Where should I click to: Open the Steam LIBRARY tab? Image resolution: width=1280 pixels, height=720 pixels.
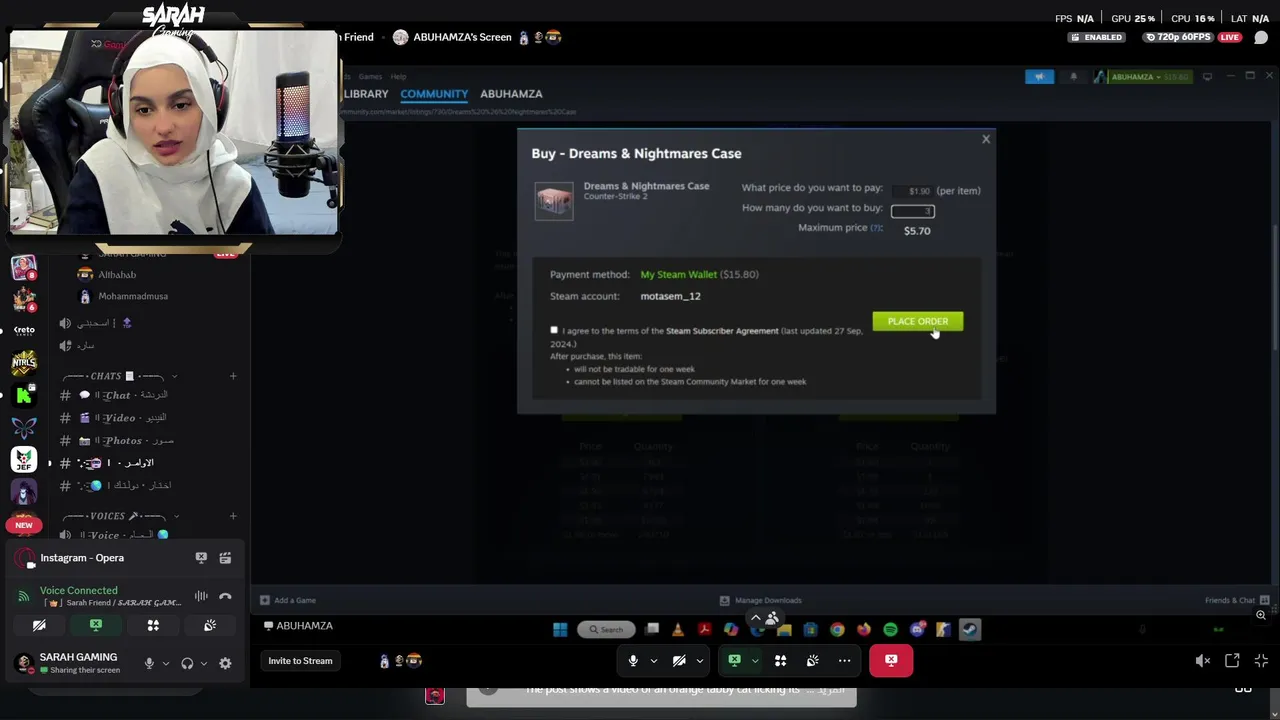366,94
